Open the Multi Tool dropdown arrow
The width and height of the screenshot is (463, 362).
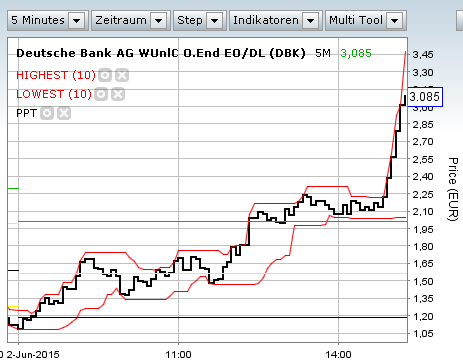(x=395, y=21)
